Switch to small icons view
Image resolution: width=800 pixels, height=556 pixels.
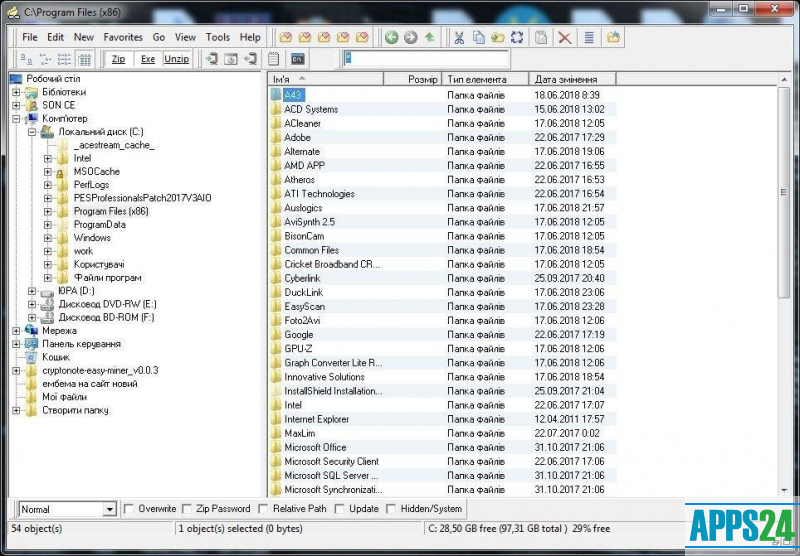[x=46, y=59]
